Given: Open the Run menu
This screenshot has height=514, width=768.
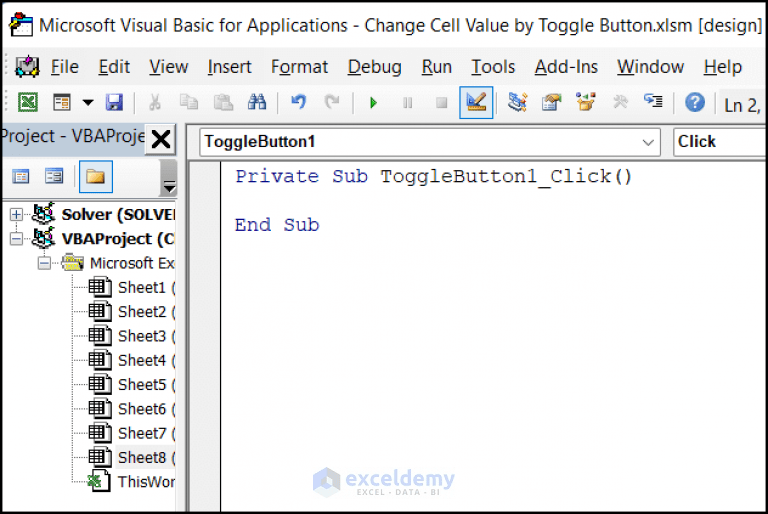Looking at the screenshot, I should (x=436, y=67).
